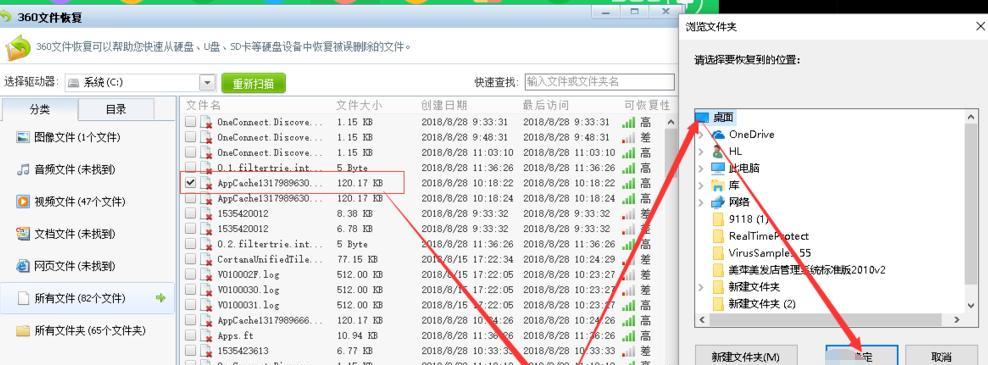Select the HL user icon
Screen dimensions: 988x365
click(x=718, y=151)
